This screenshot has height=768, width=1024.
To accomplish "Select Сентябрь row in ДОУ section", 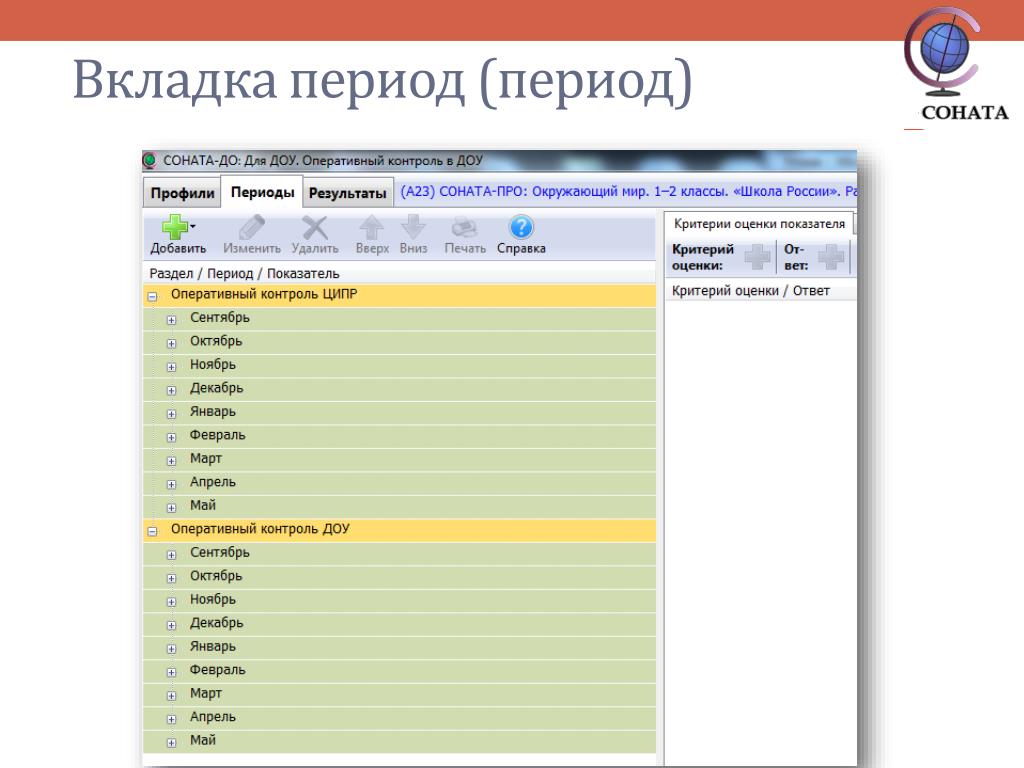I will (399, 553).
